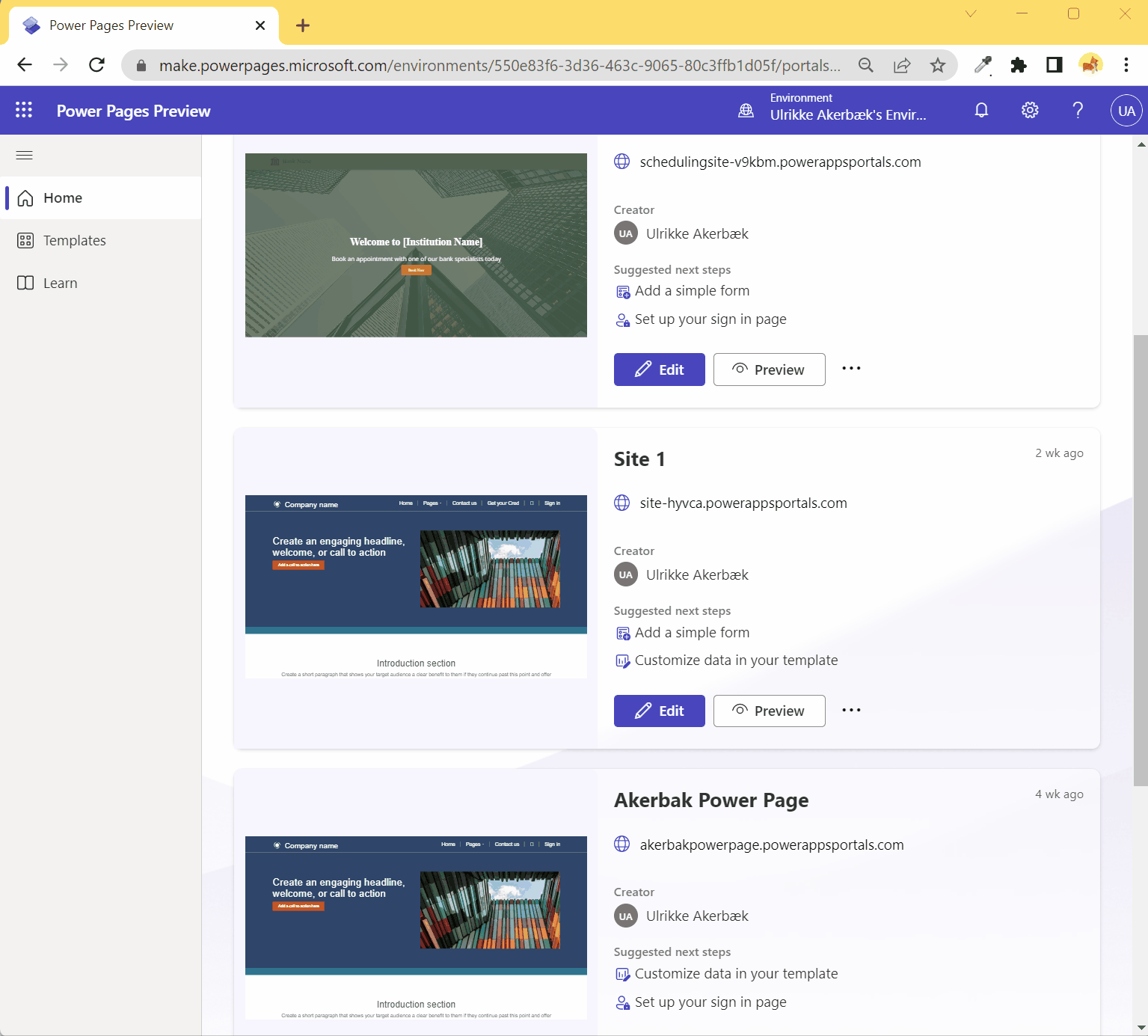Reload the page with refresh icon
1148x1036 pixels.
click(96, 65)
